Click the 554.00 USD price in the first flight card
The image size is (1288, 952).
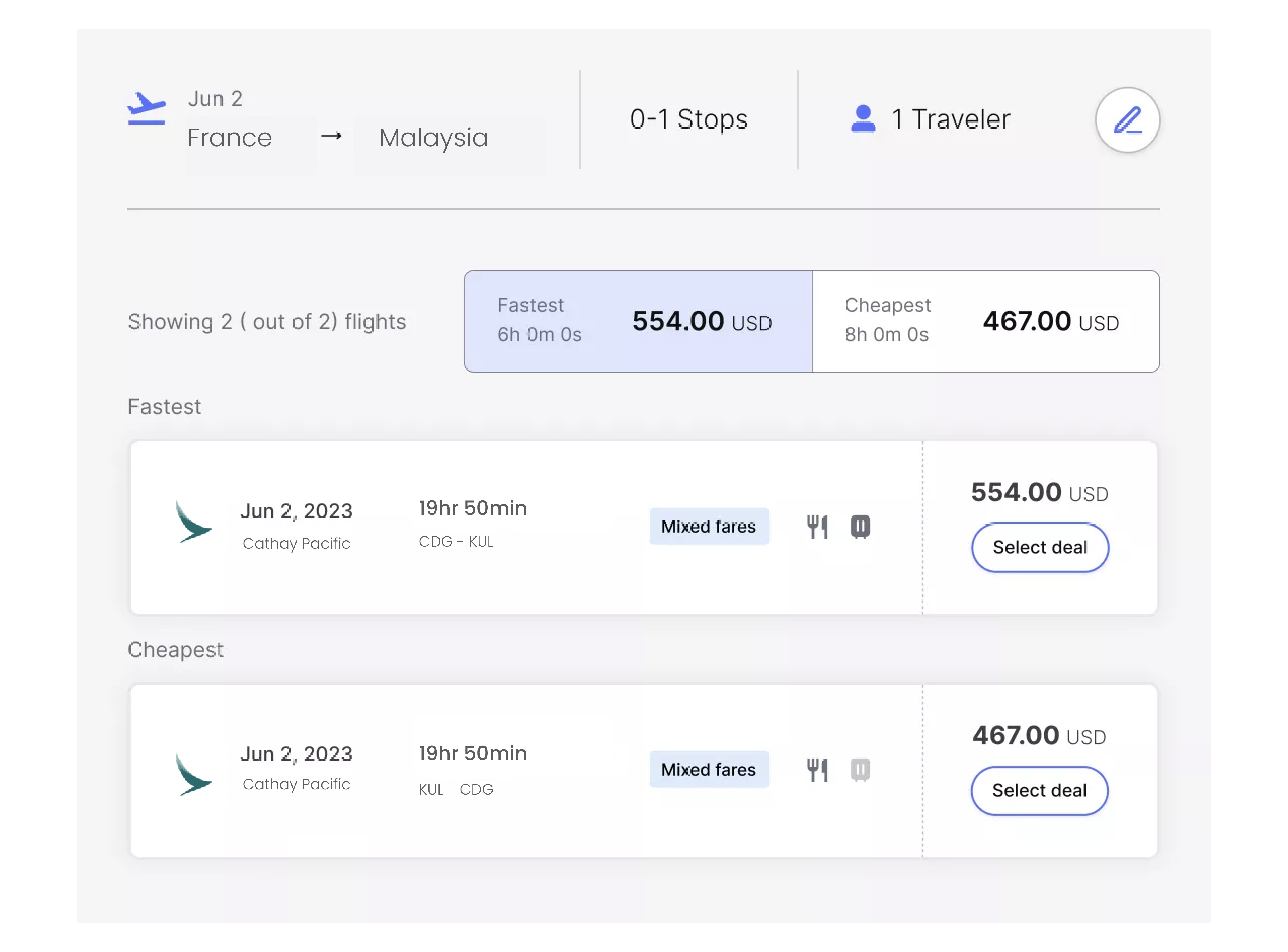pos(1040,493)
